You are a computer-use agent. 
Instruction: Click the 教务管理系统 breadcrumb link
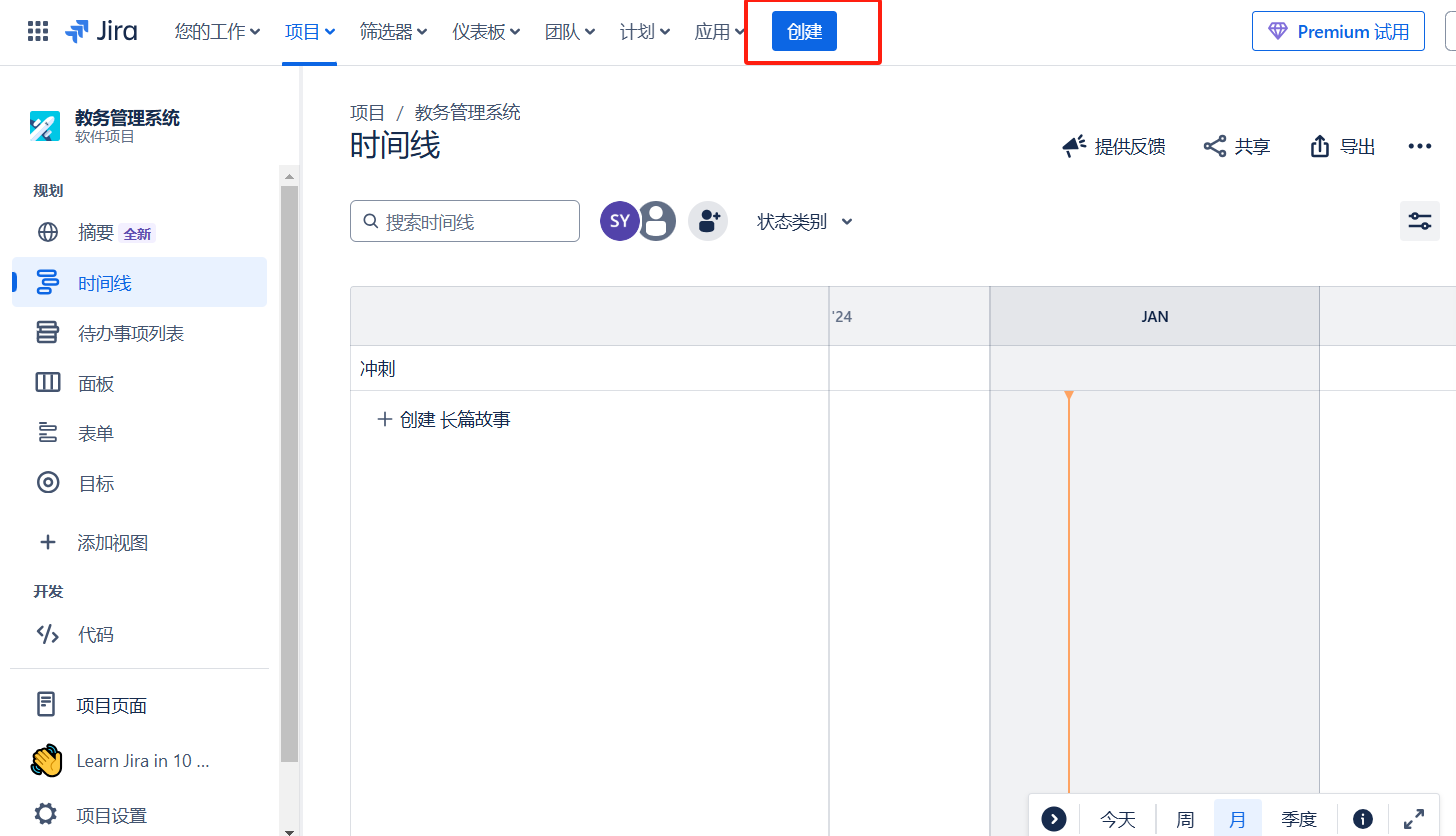click(468, 112)
